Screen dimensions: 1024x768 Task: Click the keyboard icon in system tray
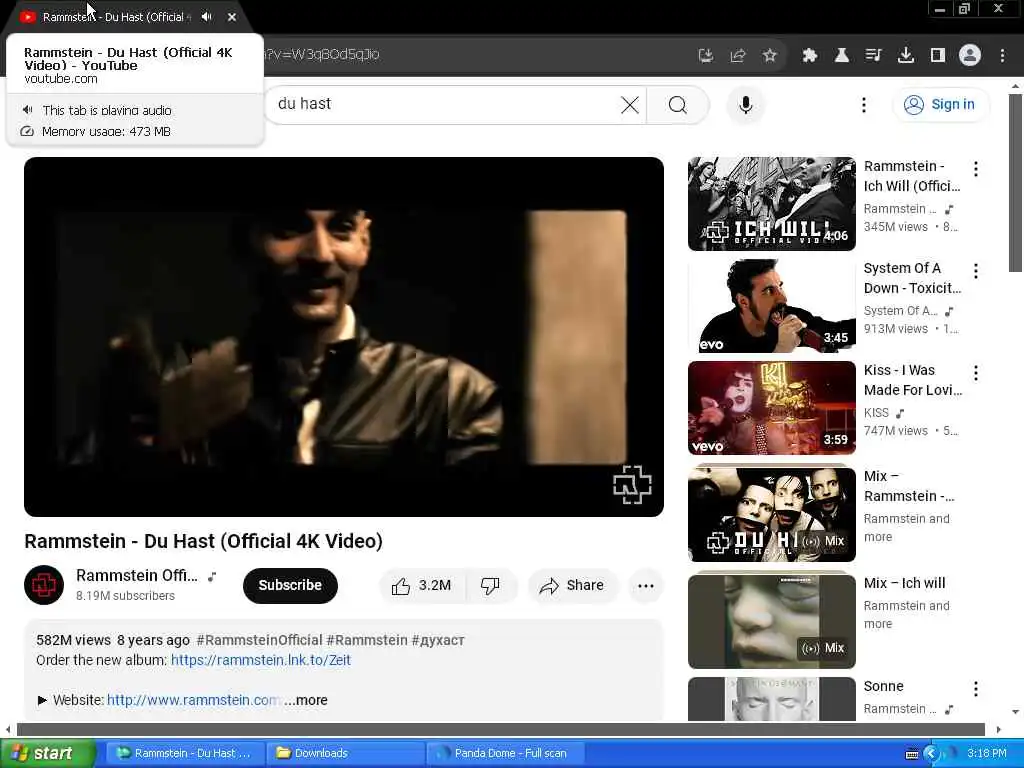tap(912, 754)
